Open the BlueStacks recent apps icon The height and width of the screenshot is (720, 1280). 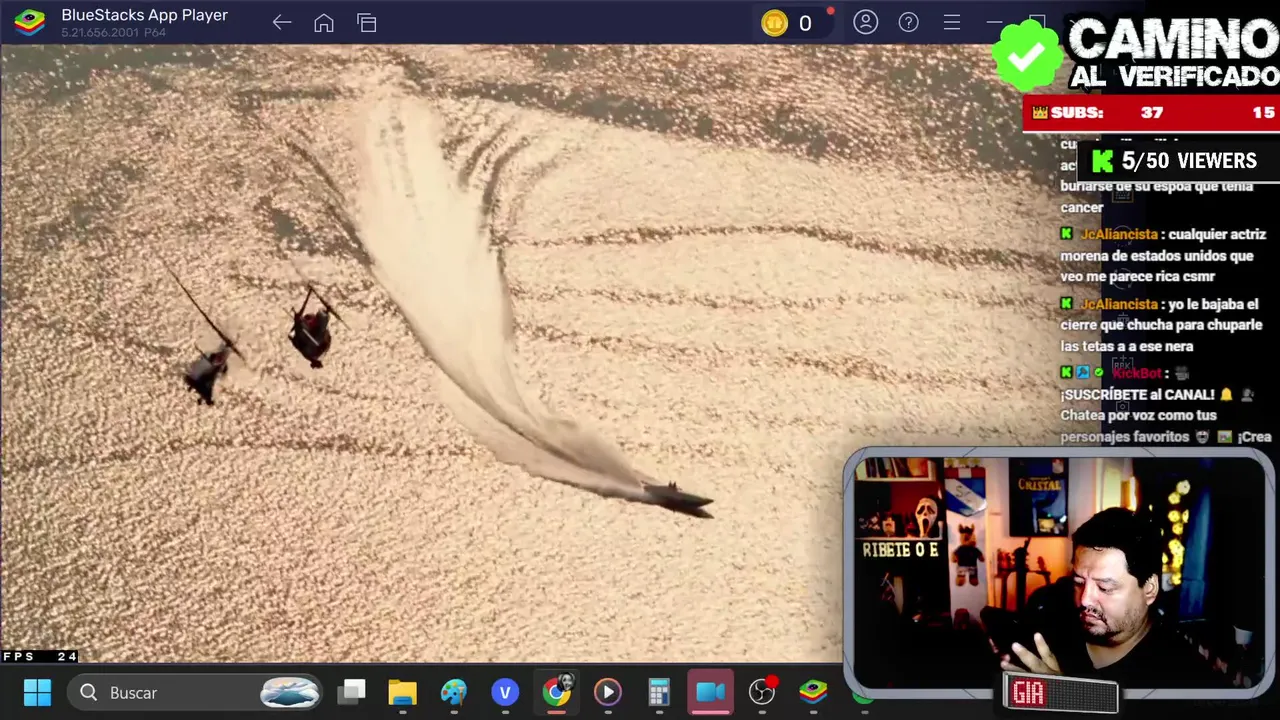[367, 22]
